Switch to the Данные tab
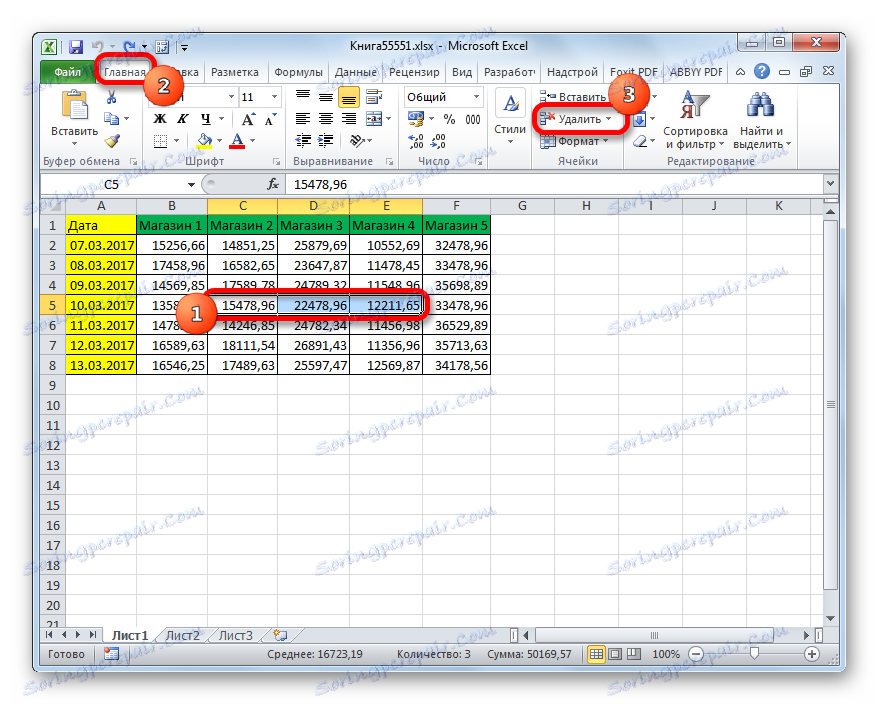 [x=355, y=72]
